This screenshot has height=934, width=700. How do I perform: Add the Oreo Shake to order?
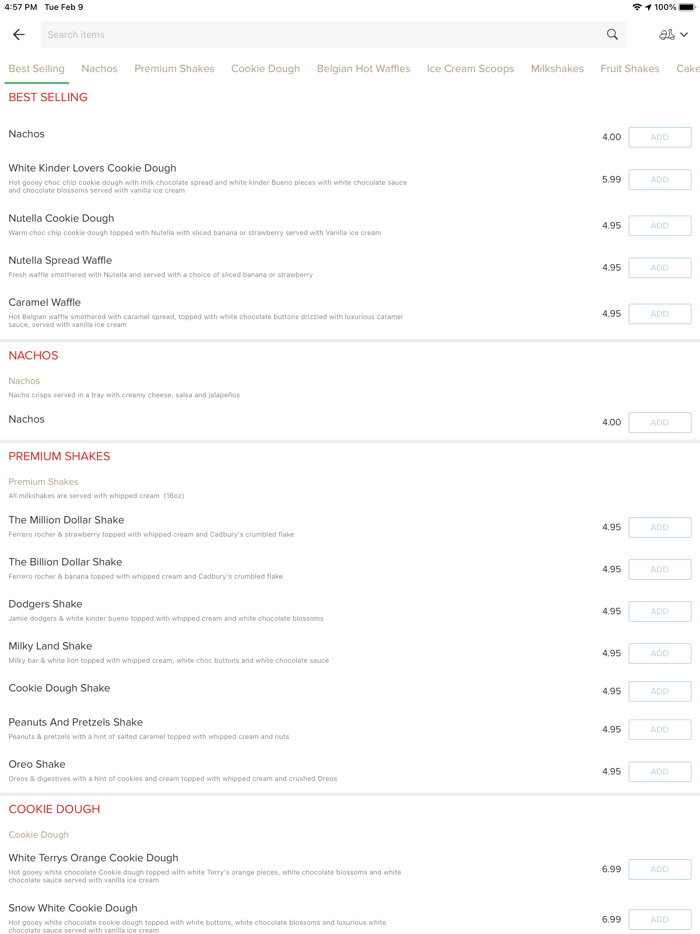tap(659, 771)
